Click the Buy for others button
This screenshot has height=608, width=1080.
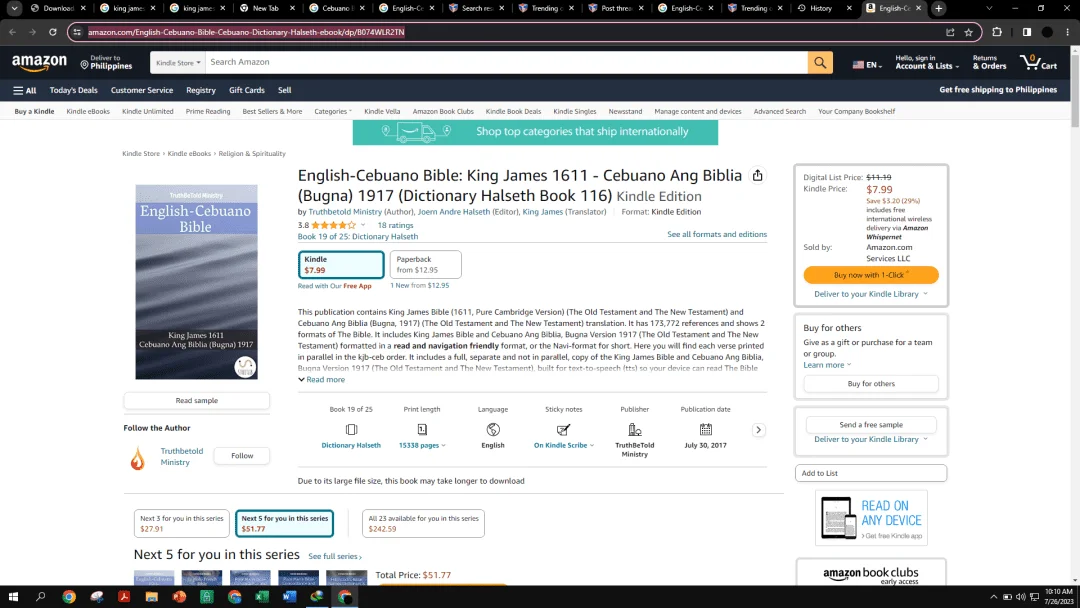tap(871, 384)
